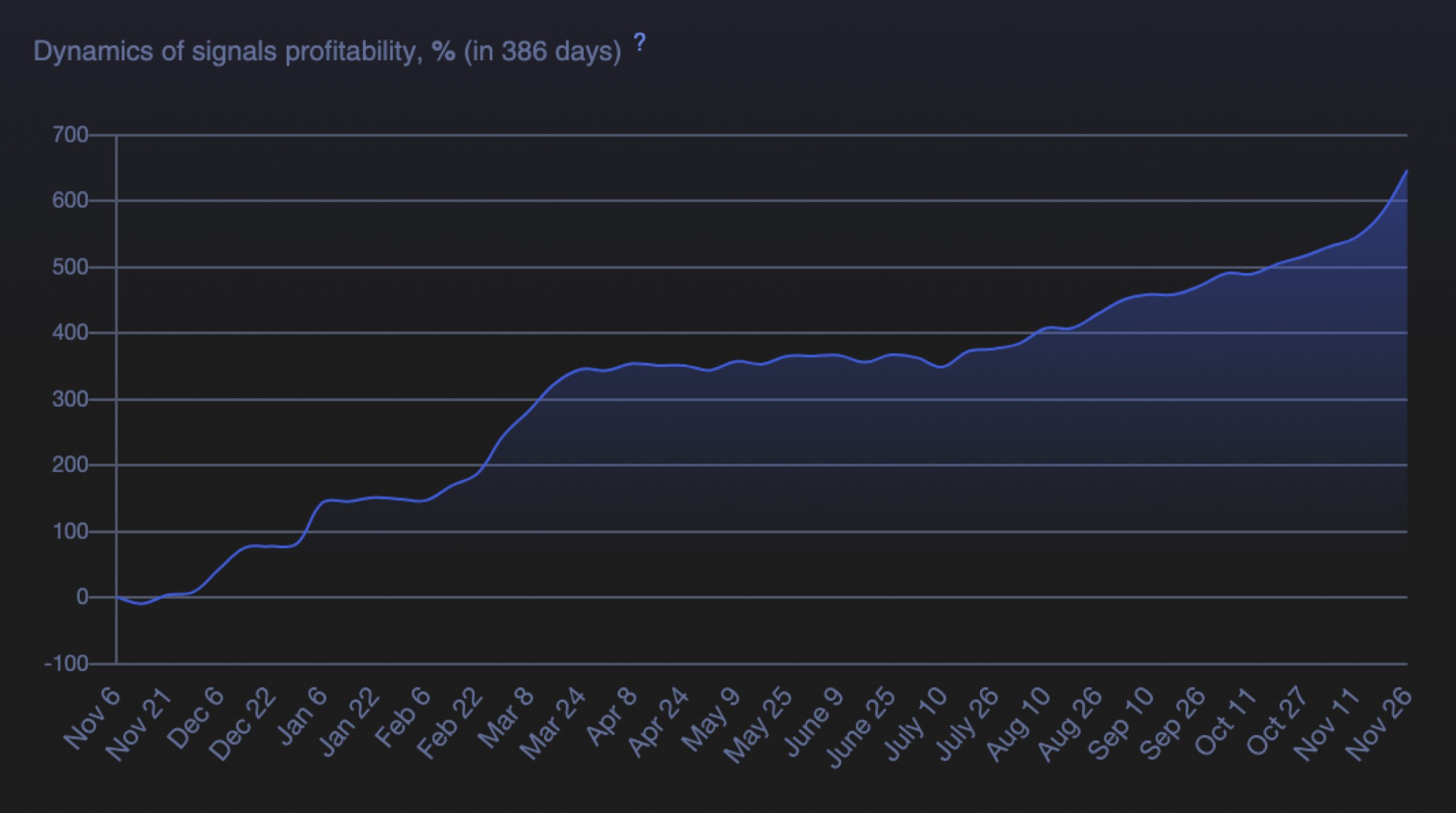
Task: Click the 'Oct 27' date label
Action: (x=1277, y=723)
